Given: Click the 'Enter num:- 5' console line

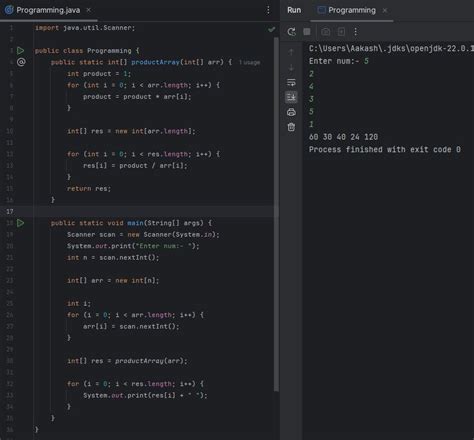Looking at the screenshot, I should pos(339,61).
